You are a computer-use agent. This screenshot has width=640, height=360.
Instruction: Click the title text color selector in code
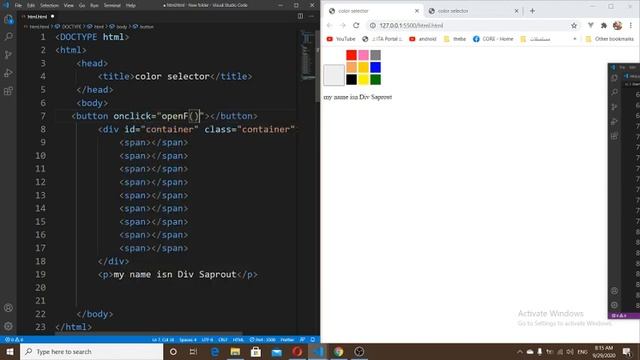172,76
